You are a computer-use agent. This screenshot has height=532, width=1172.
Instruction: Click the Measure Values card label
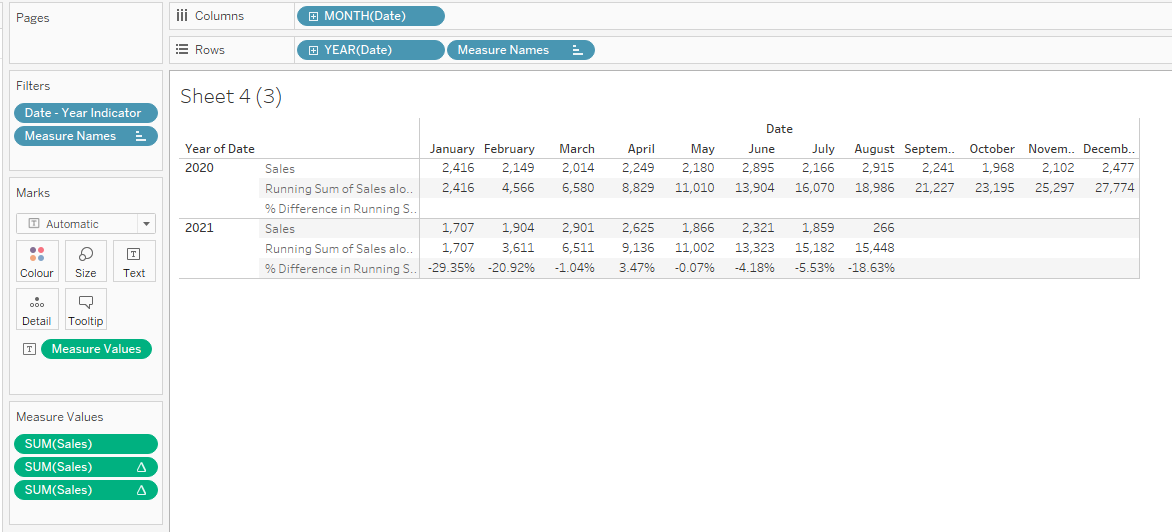coord(60,417)
